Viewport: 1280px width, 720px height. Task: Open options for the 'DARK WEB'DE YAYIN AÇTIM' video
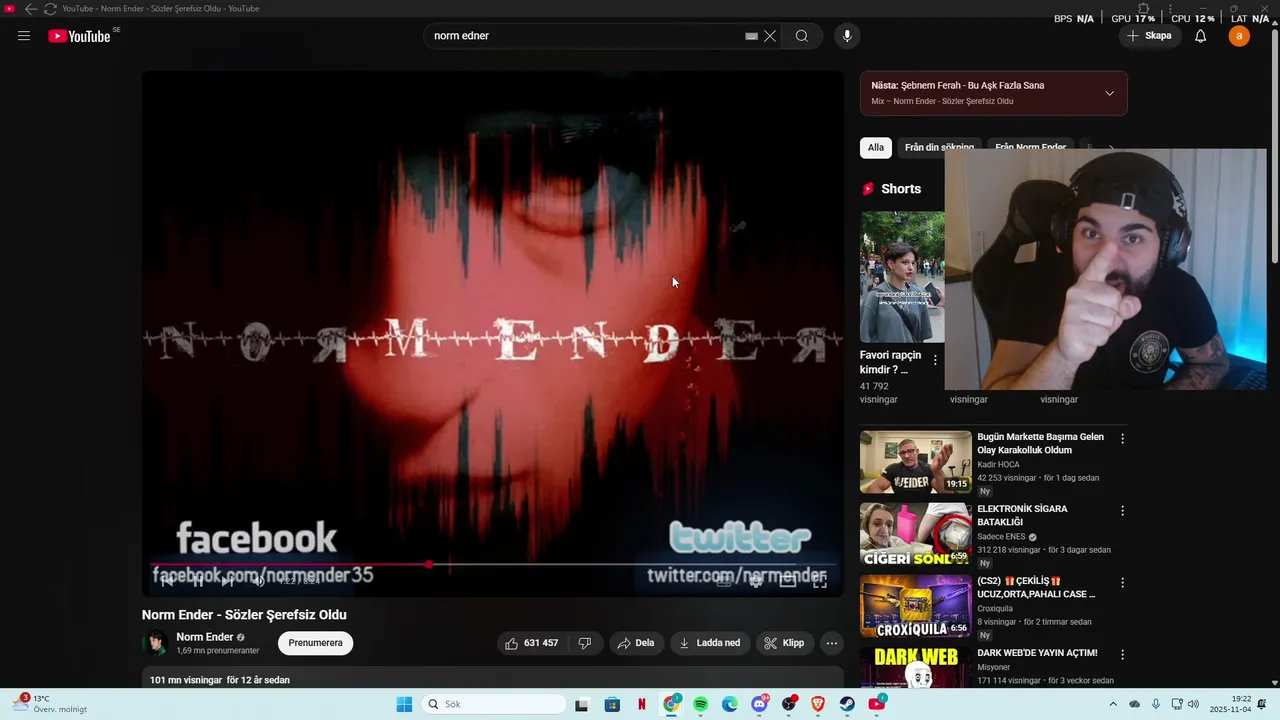[x=1122, y=655]
